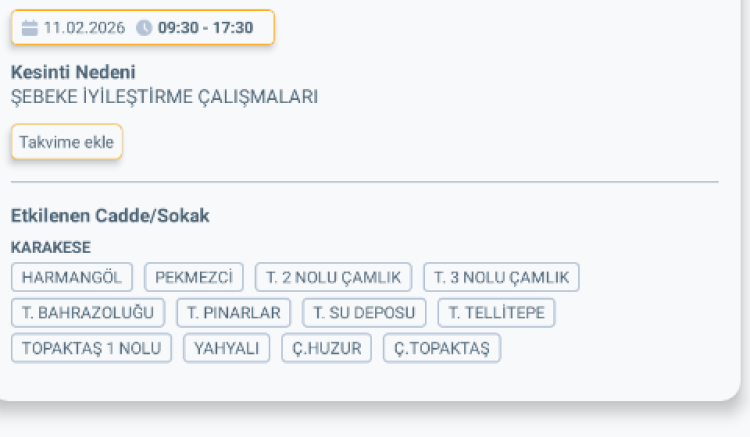Click the Etkilenen Cadde/Sokak heading
Image resolution: width=750 pixels, height=437 pixels.
click(x=110, y=216)
